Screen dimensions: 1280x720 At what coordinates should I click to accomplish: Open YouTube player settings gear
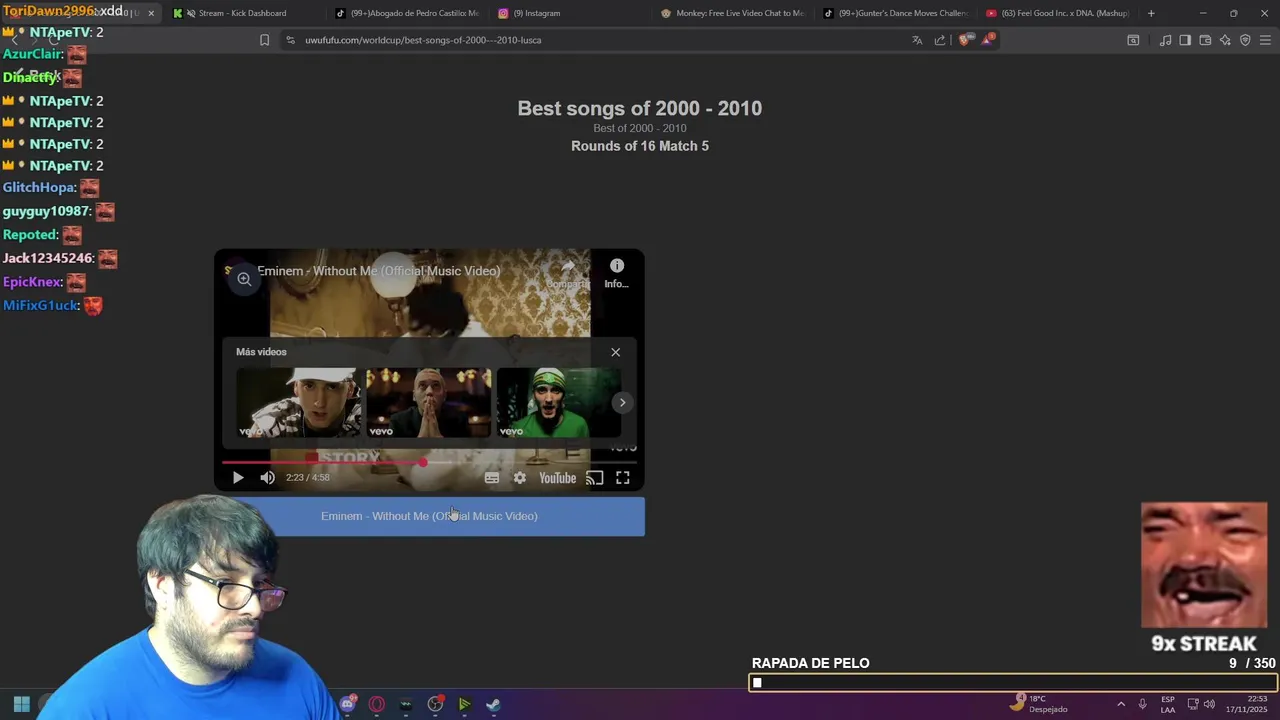click(520, 478)
